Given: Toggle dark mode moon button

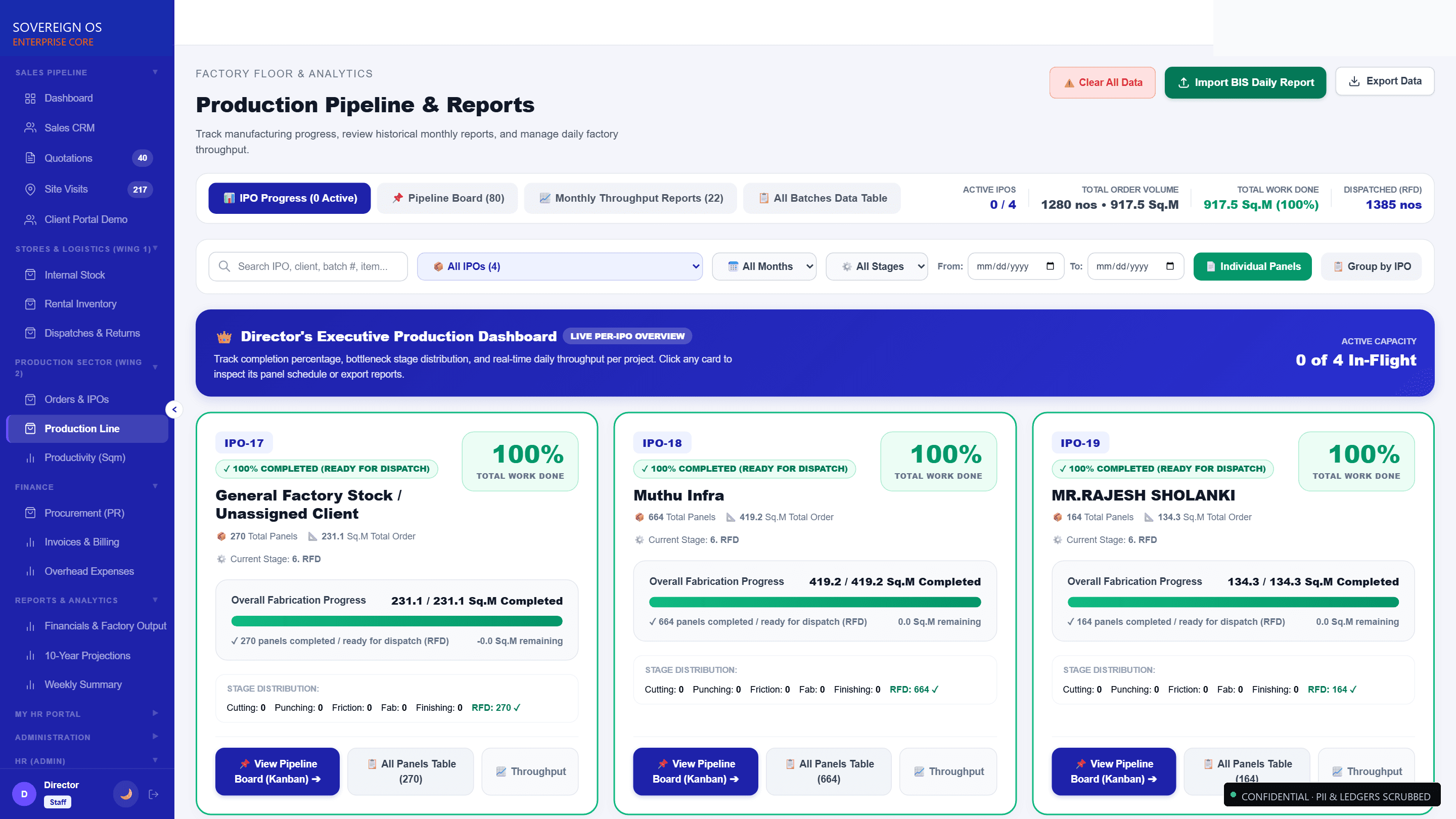Looking at the screenshot, I should click(x=126, y=794).
